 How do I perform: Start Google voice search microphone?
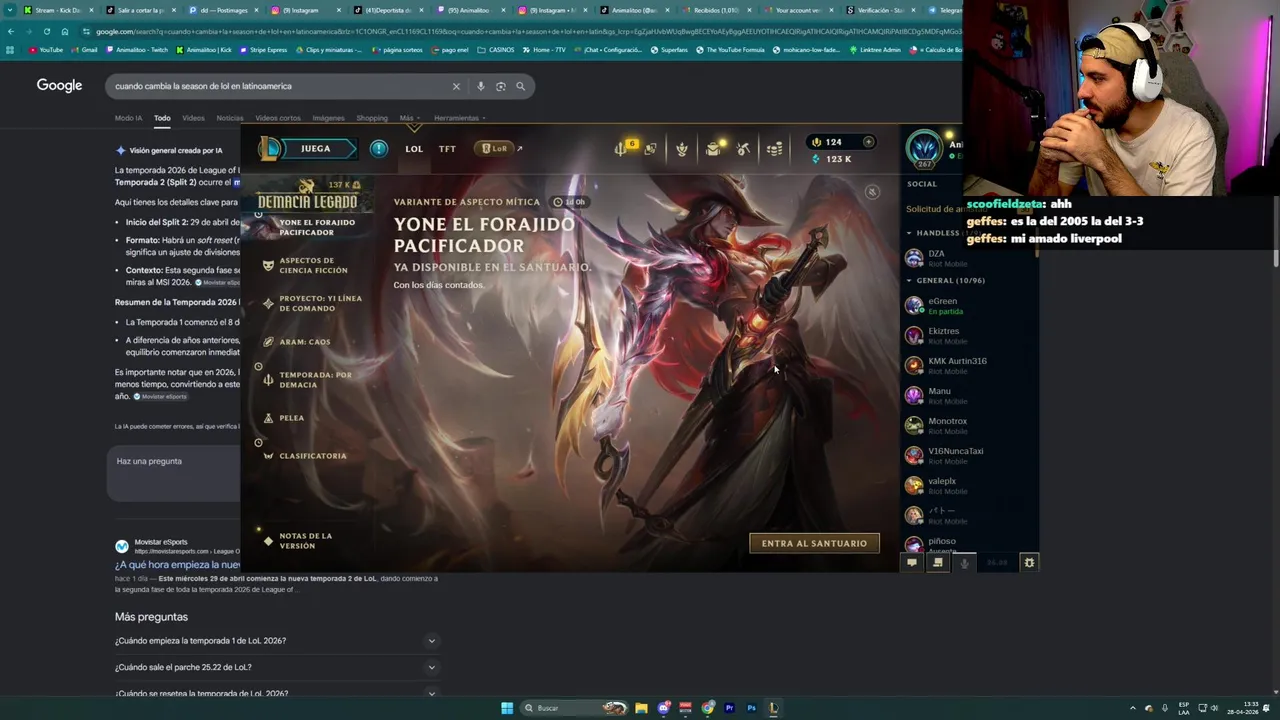481,86
